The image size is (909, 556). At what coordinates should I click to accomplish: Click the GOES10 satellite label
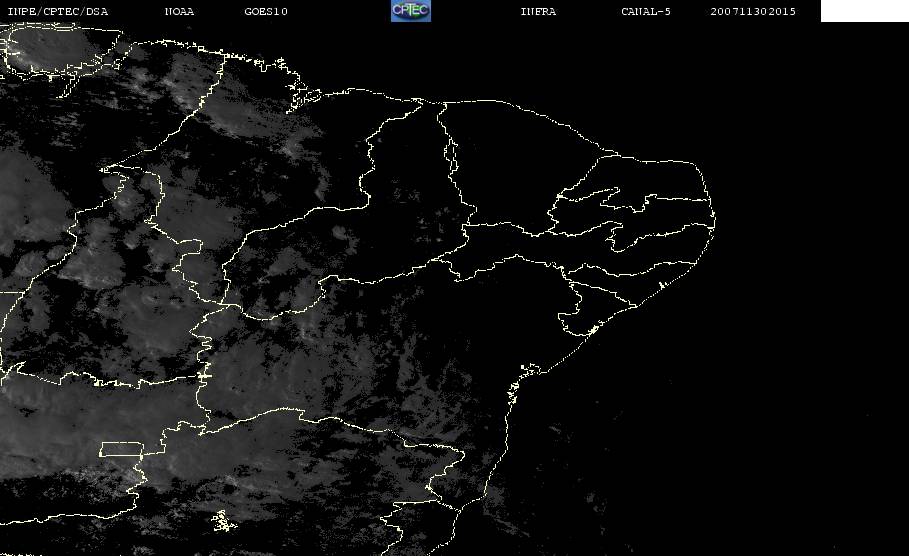[266, 12]
